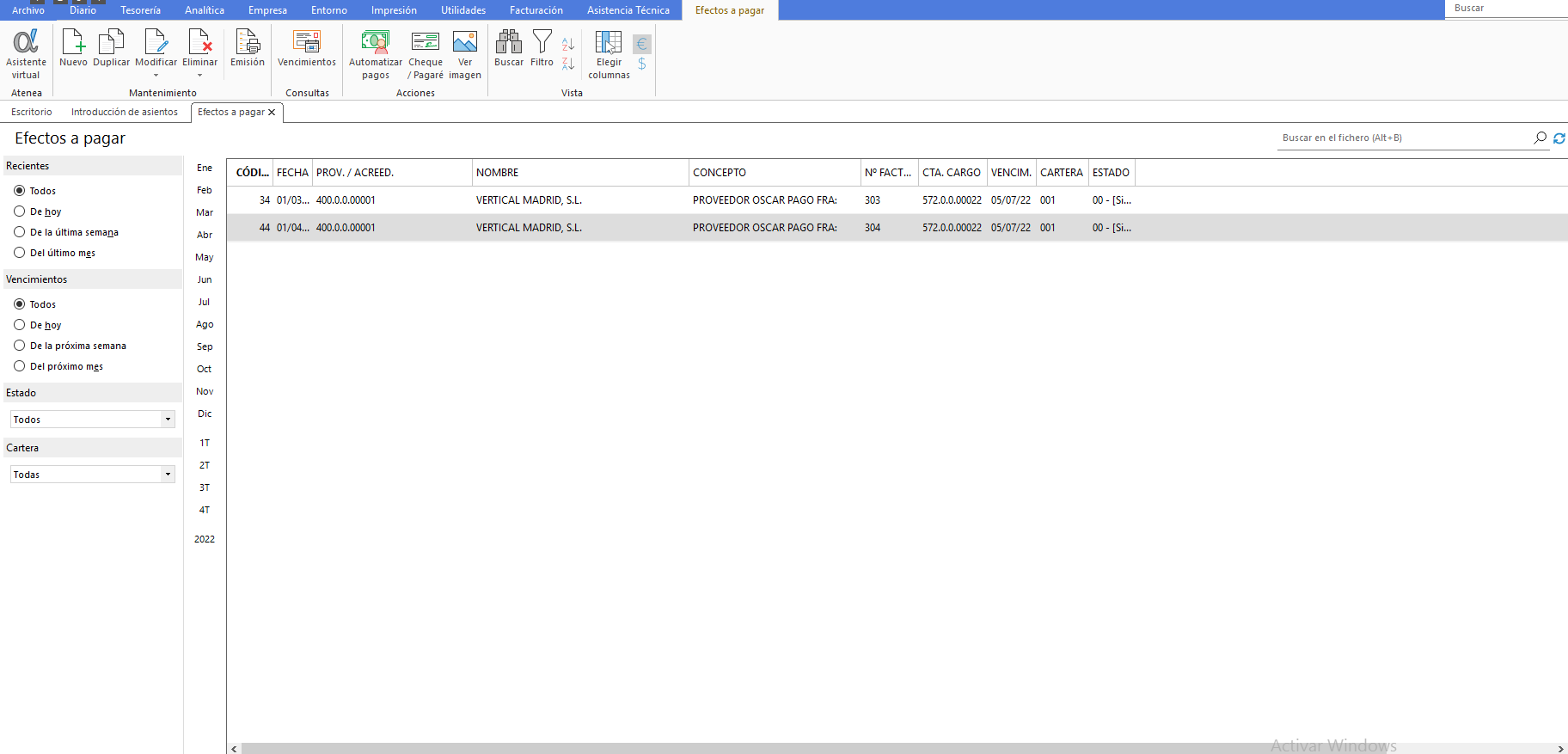
Task: Filter by month Ene
Action: [205, 168]
